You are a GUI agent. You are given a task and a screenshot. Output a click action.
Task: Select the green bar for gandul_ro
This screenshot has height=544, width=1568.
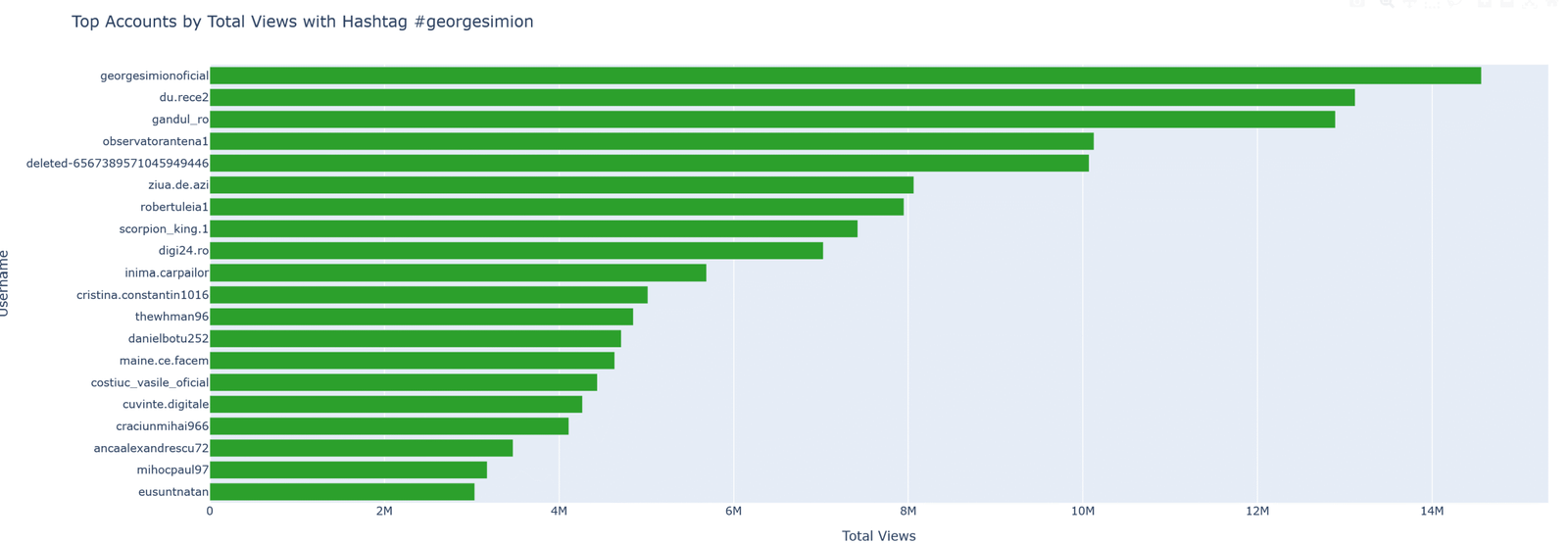tap(772, 120)
